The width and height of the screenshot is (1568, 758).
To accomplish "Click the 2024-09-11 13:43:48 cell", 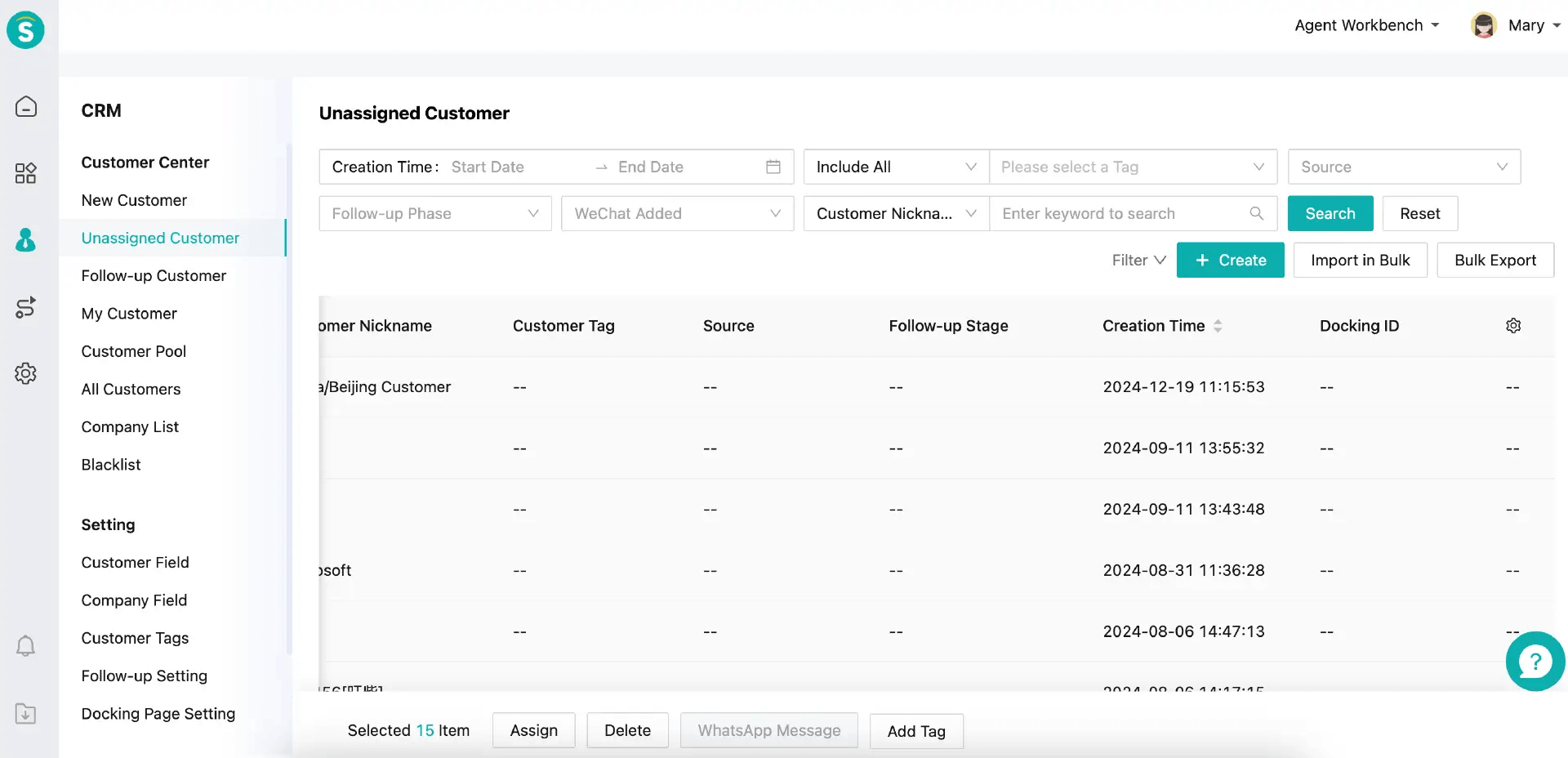I will click(1183, 509).
